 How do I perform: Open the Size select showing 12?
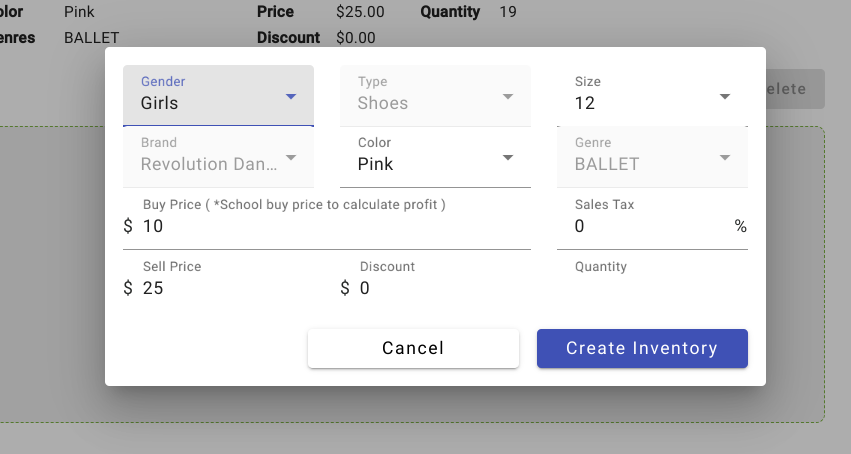pyautogui.click(x=640, y=102)
